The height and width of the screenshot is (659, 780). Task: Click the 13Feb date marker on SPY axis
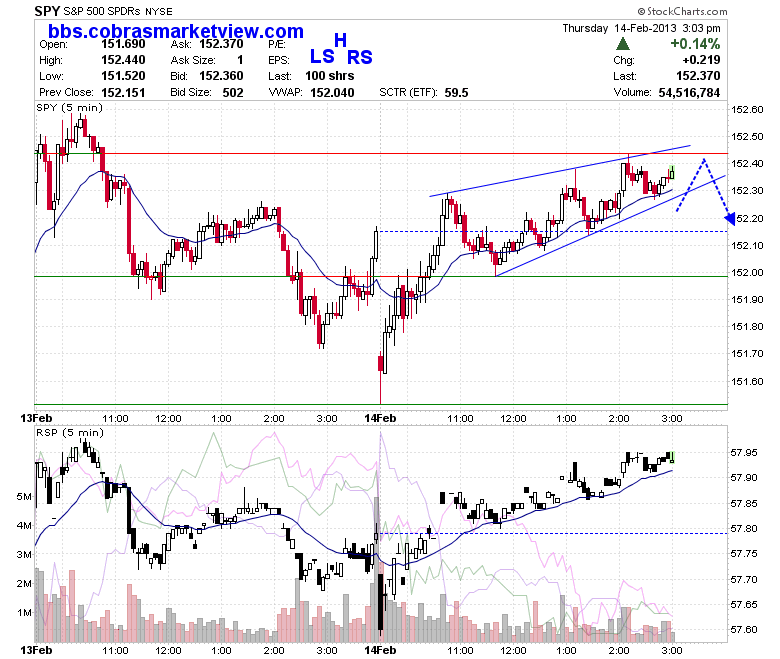pos(36,418)
